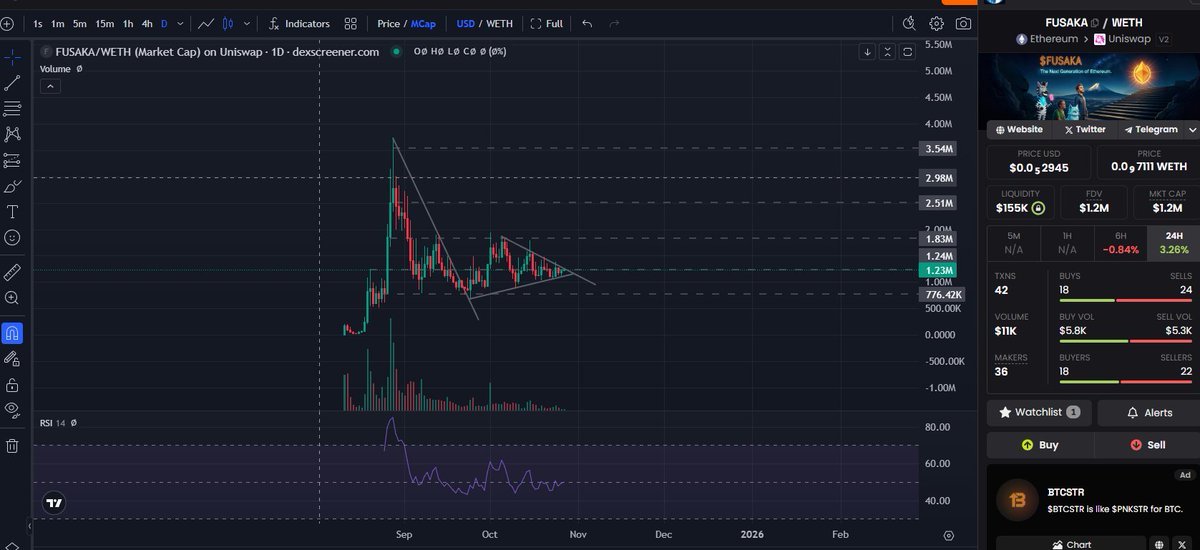The image size is (1200, 550).
Task: Click the maximize pane icon
Action: tap(907, 52)
